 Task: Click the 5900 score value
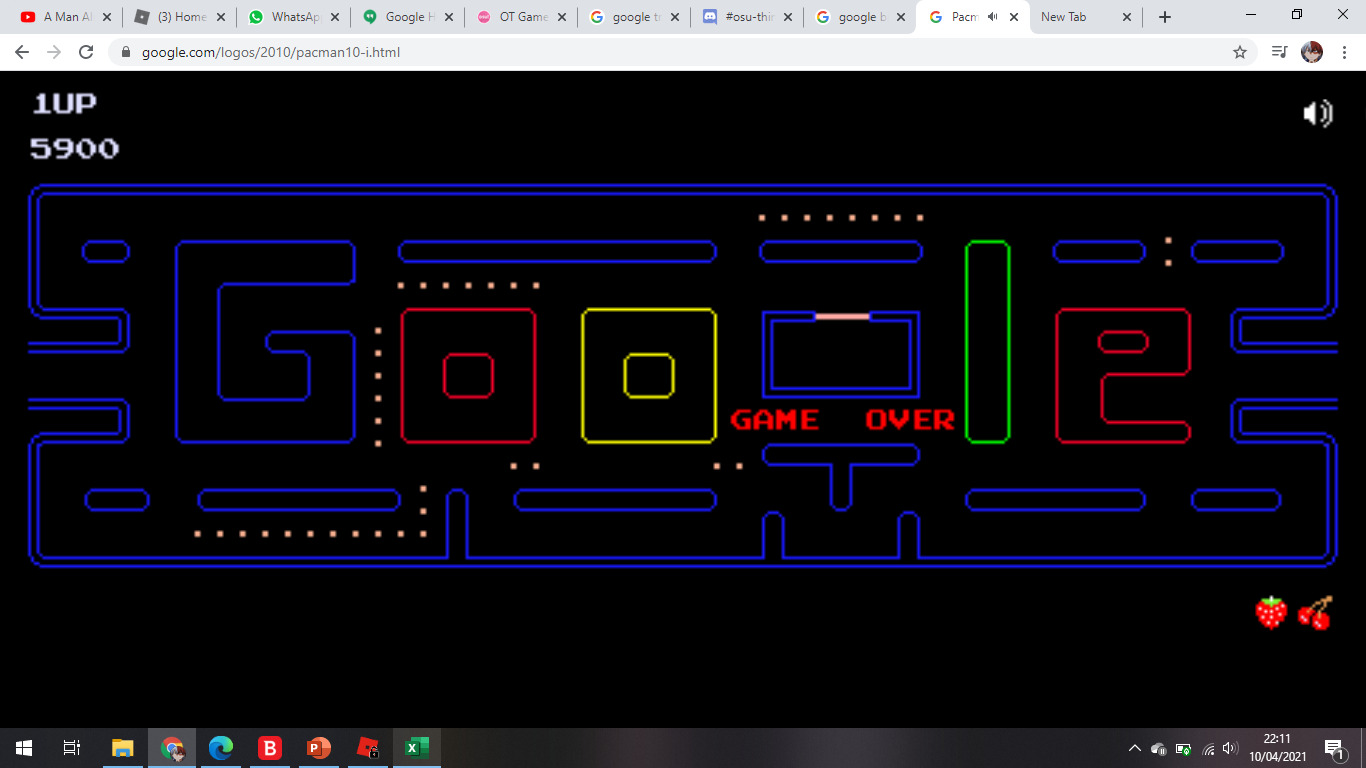pyautogui.click(x=75, y=149)
